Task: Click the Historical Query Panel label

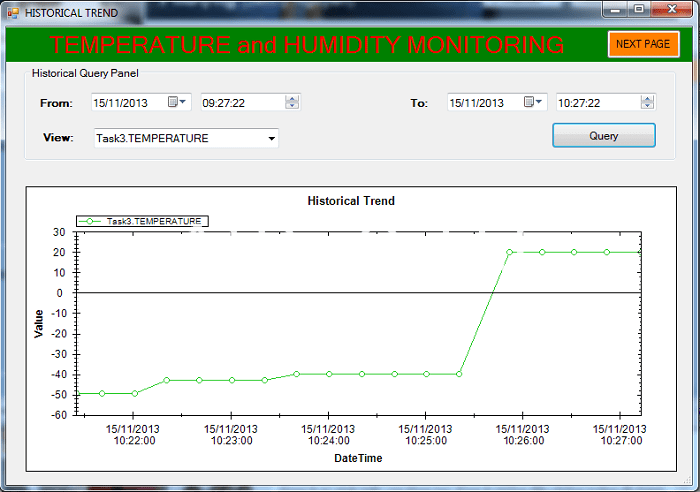Action: [x=85, y=73]
